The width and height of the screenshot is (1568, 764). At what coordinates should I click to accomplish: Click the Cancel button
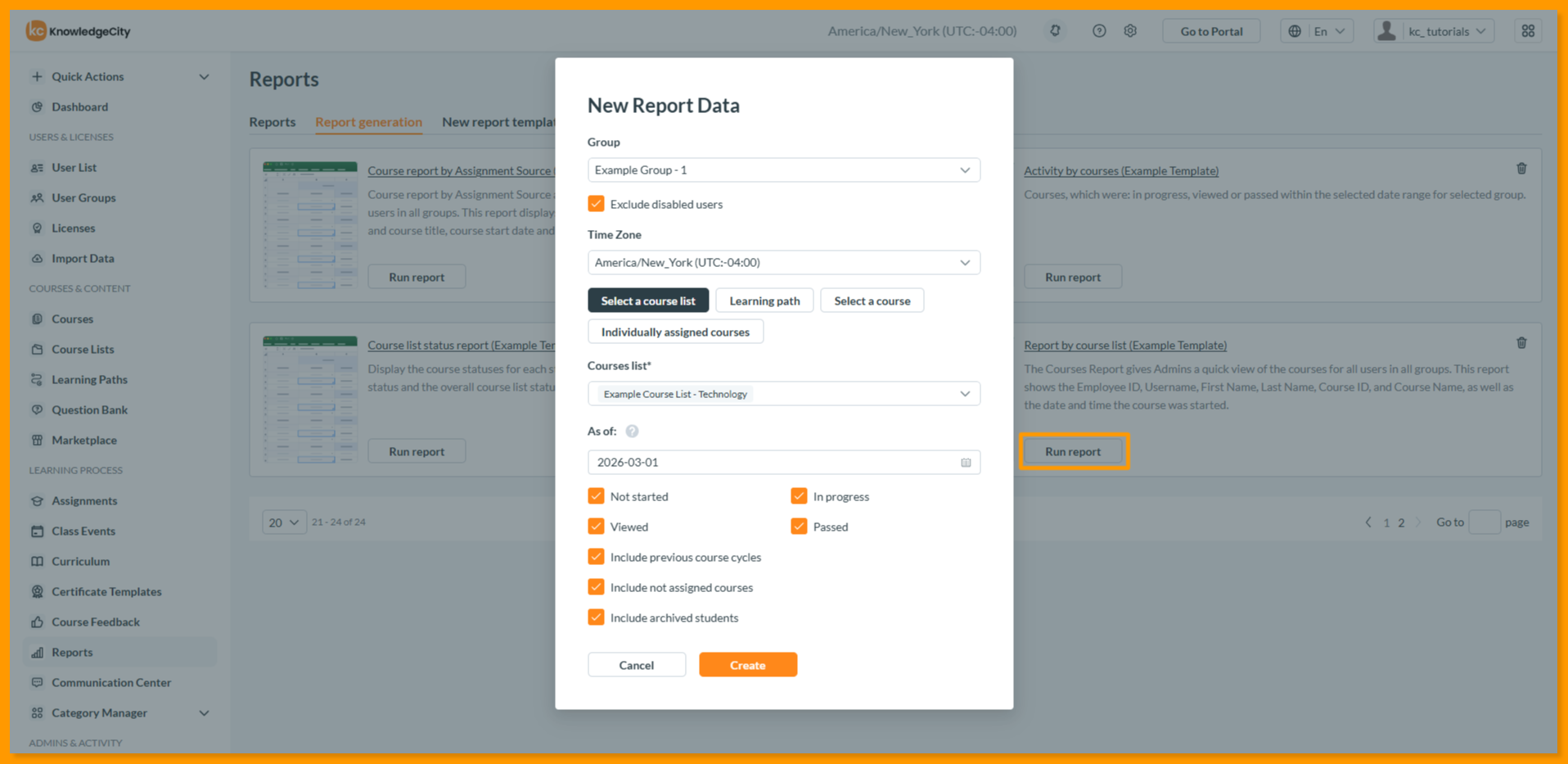coord(636,665)
